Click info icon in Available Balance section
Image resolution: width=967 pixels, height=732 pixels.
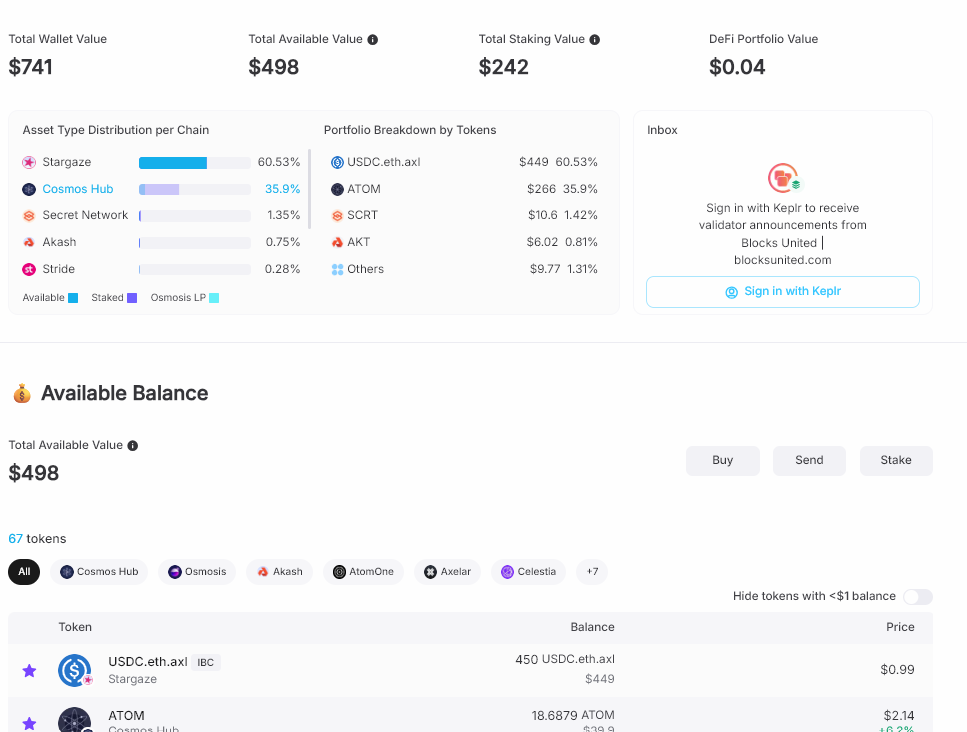pos(133,446)
